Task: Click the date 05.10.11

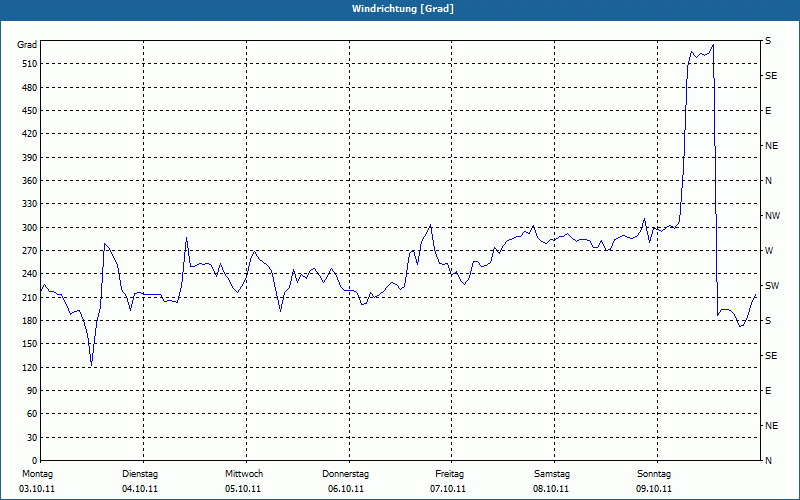Action: click(243, 489)
